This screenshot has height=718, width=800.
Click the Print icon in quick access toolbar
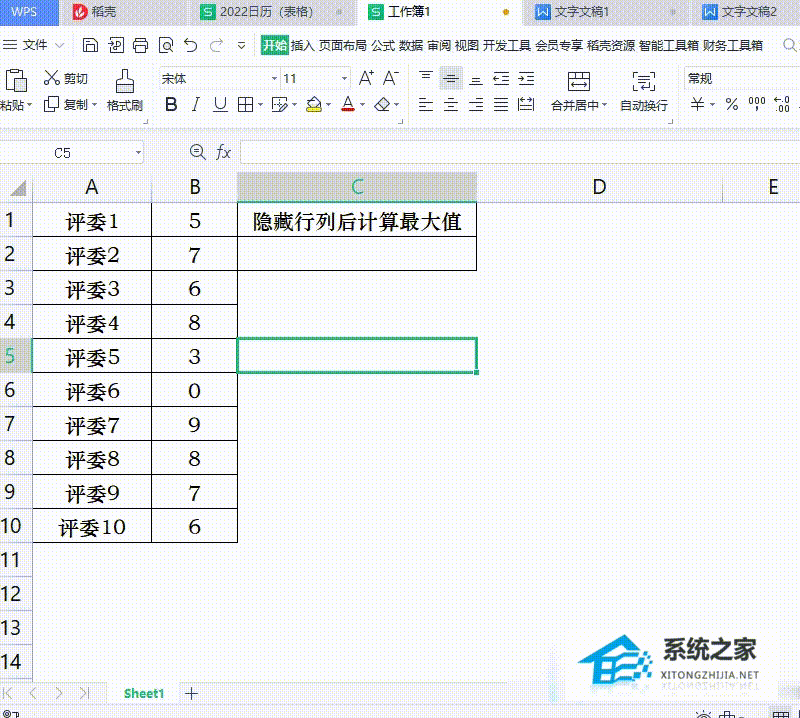[x=141, y=46]
